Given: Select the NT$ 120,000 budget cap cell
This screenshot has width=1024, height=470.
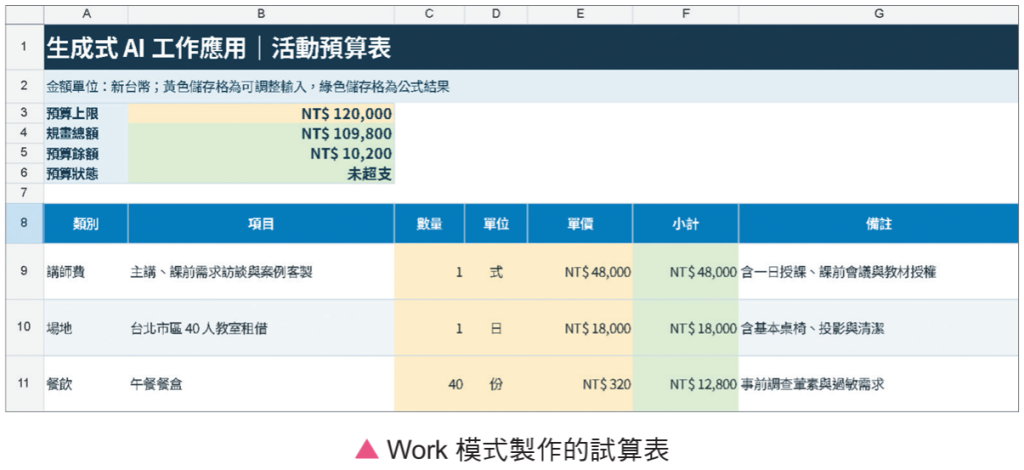Looking at the screenshot, I should 261,114.
